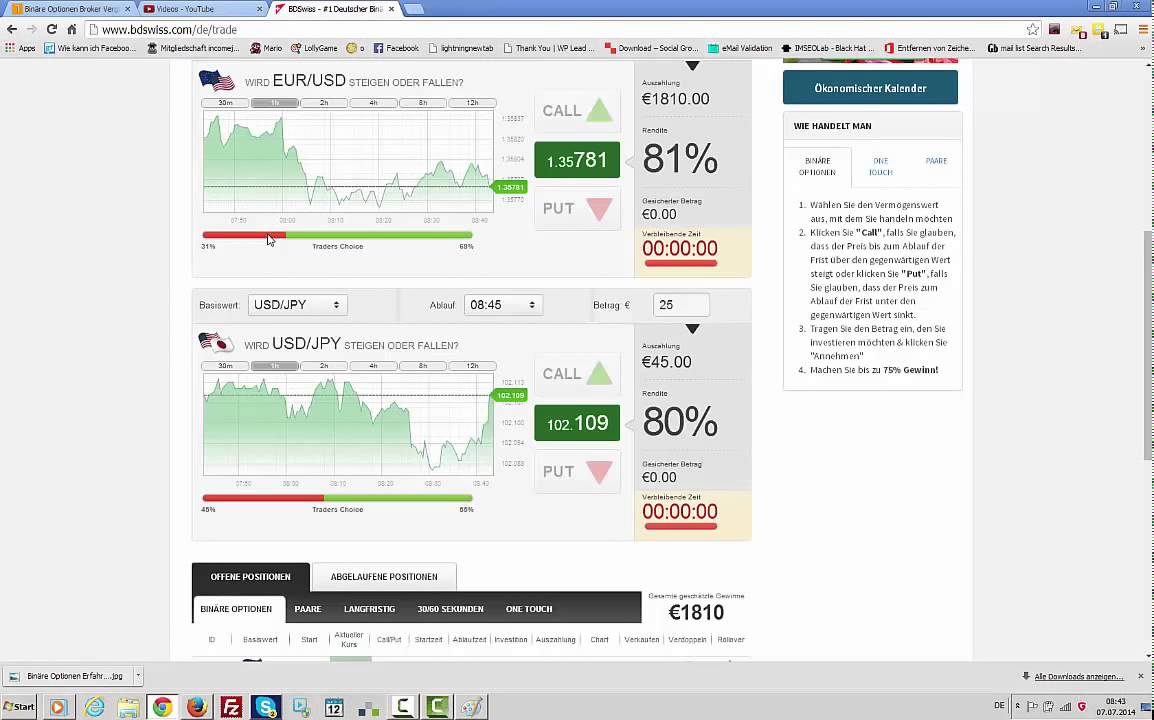Click the USD/JPY price 102.109 button
This screenshot has height=720, width=1154.
click(x=577, y=423)
